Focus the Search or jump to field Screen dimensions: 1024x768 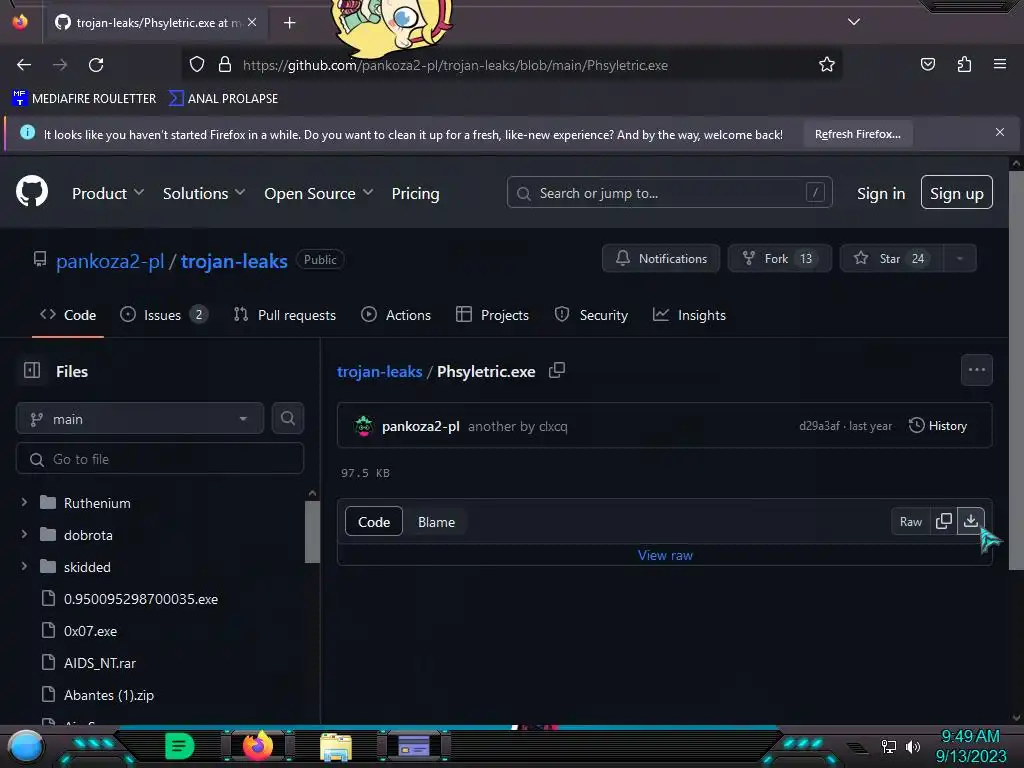pos(669,193)
